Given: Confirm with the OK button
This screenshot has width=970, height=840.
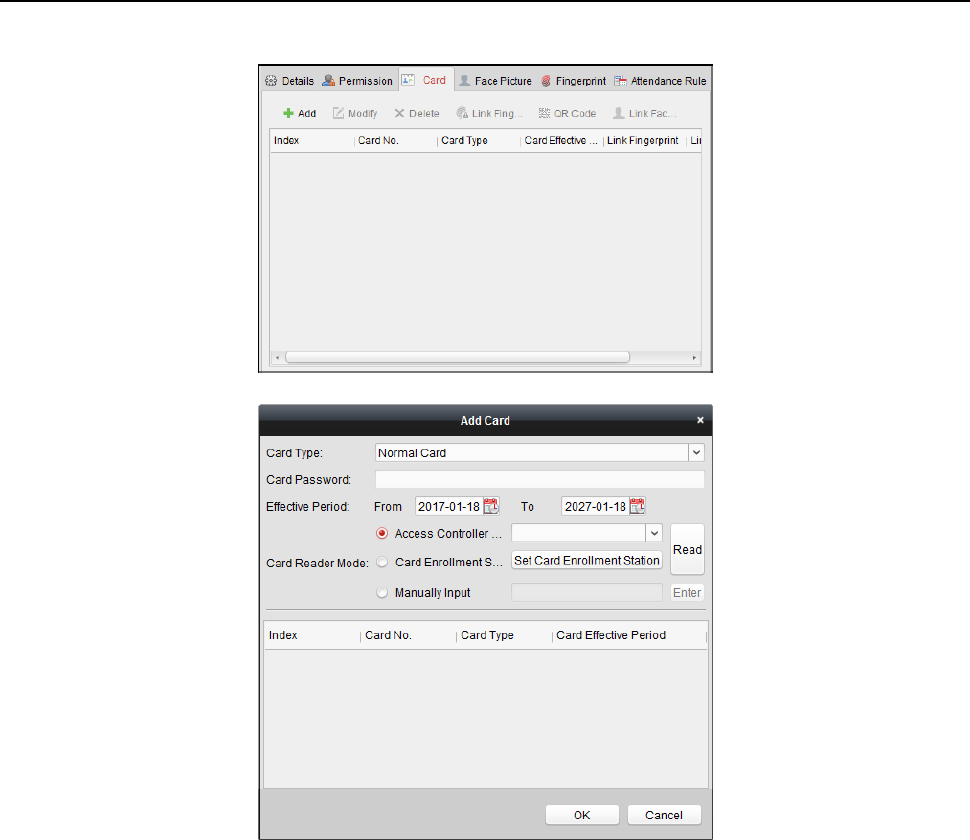Looking at the screenshot, I should [x=582, y=815].
